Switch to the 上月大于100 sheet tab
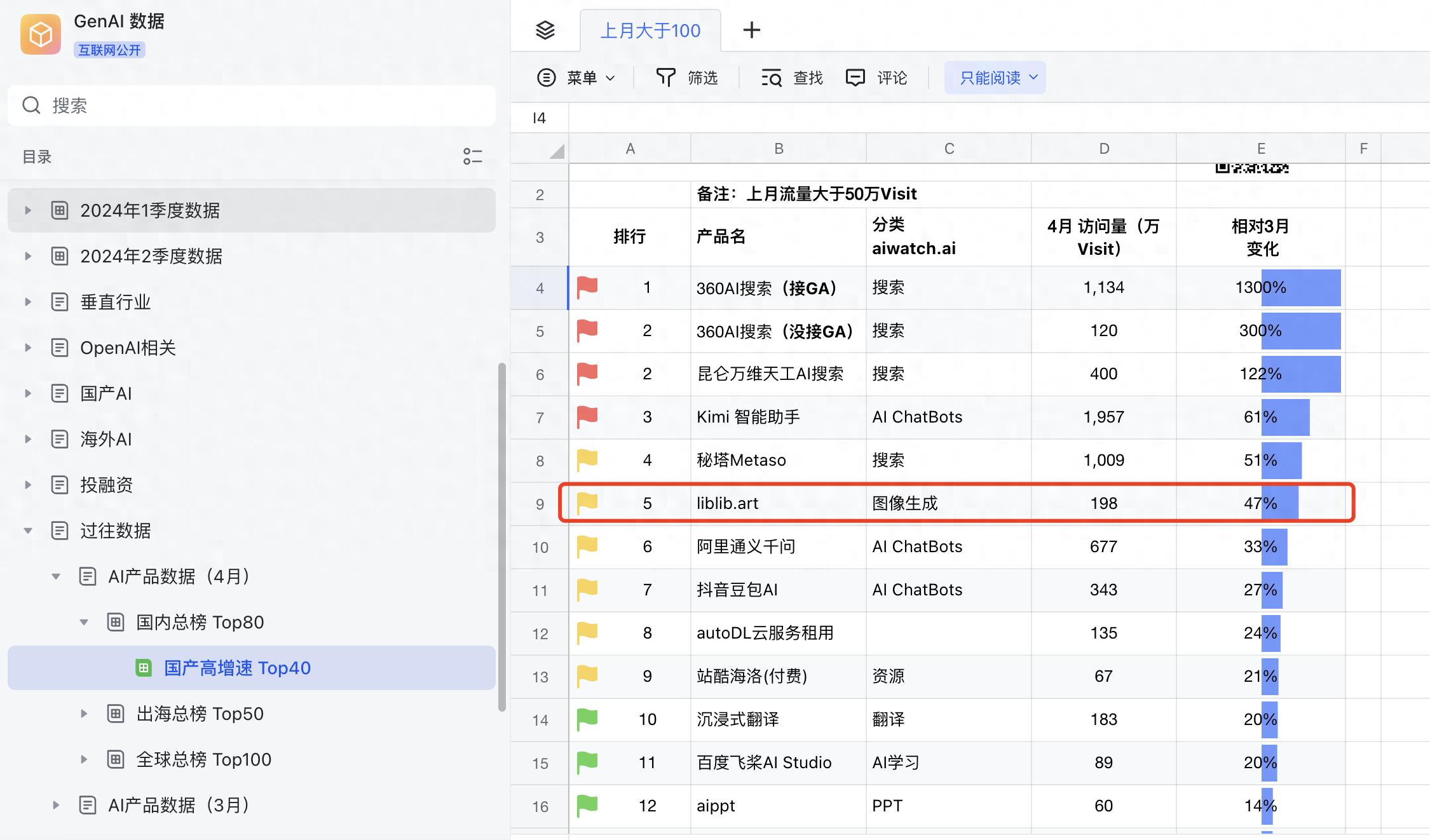1430x840 pixels. [x=650, y=30]
